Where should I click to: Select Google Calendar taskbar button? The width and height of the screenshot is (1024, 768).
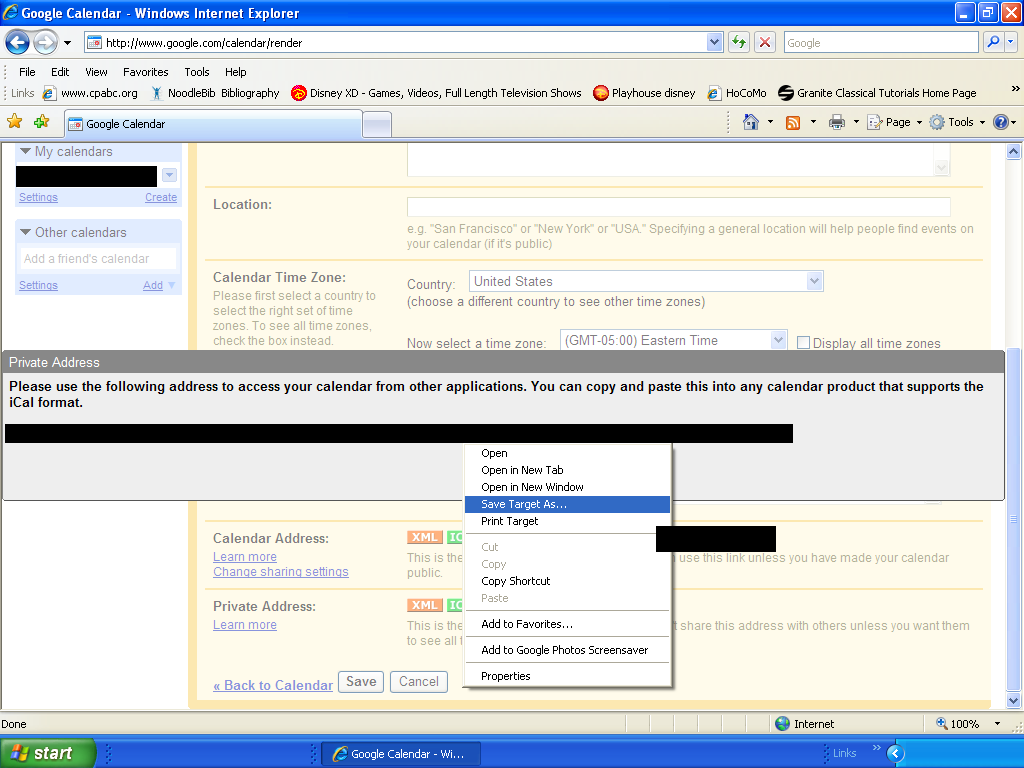402,754
